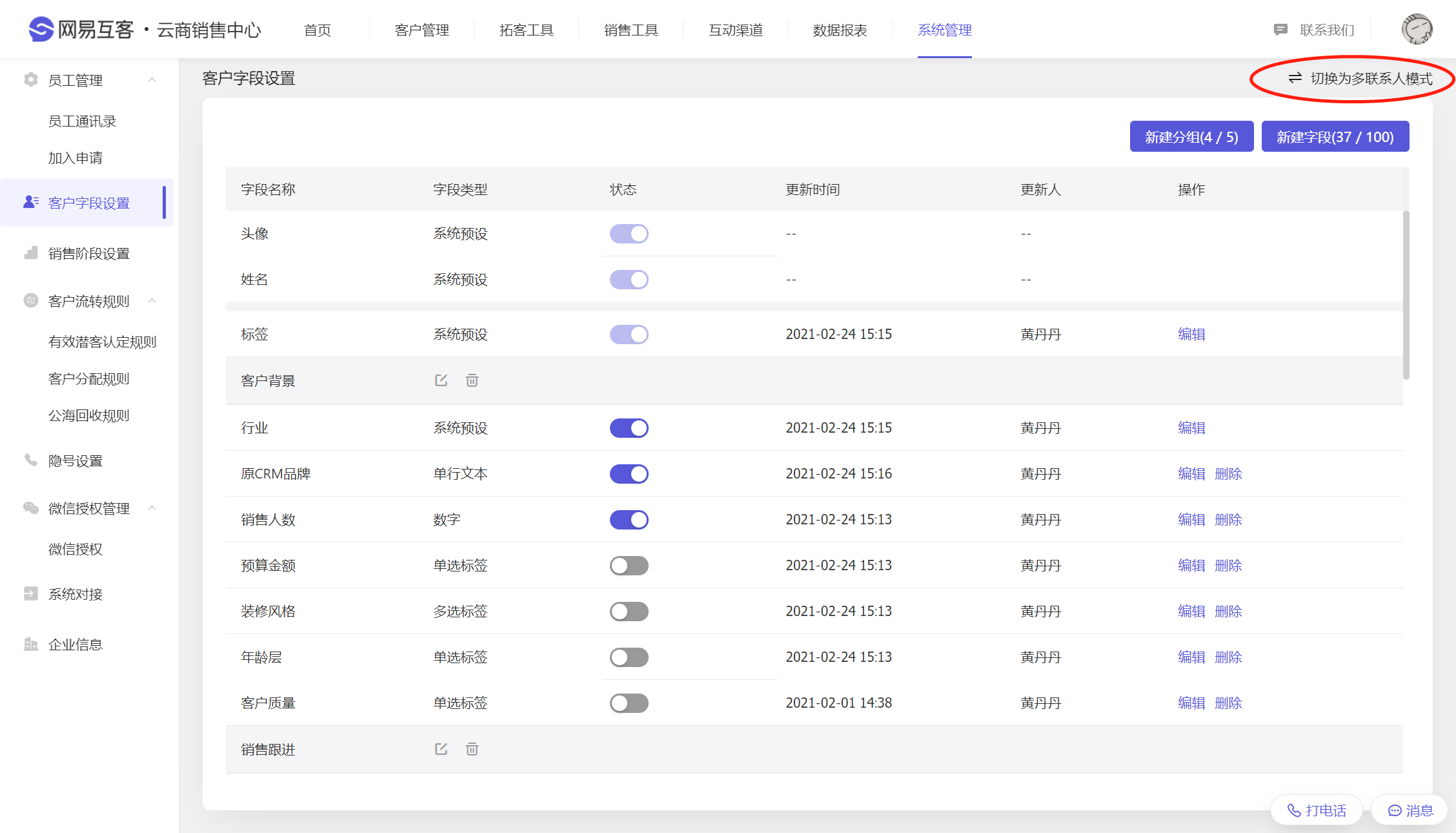The height and width of the screenshot is (833, 1456).
Task: Collapse the 微信授权管理 section chevron
Action: click(x=152, y=508)
